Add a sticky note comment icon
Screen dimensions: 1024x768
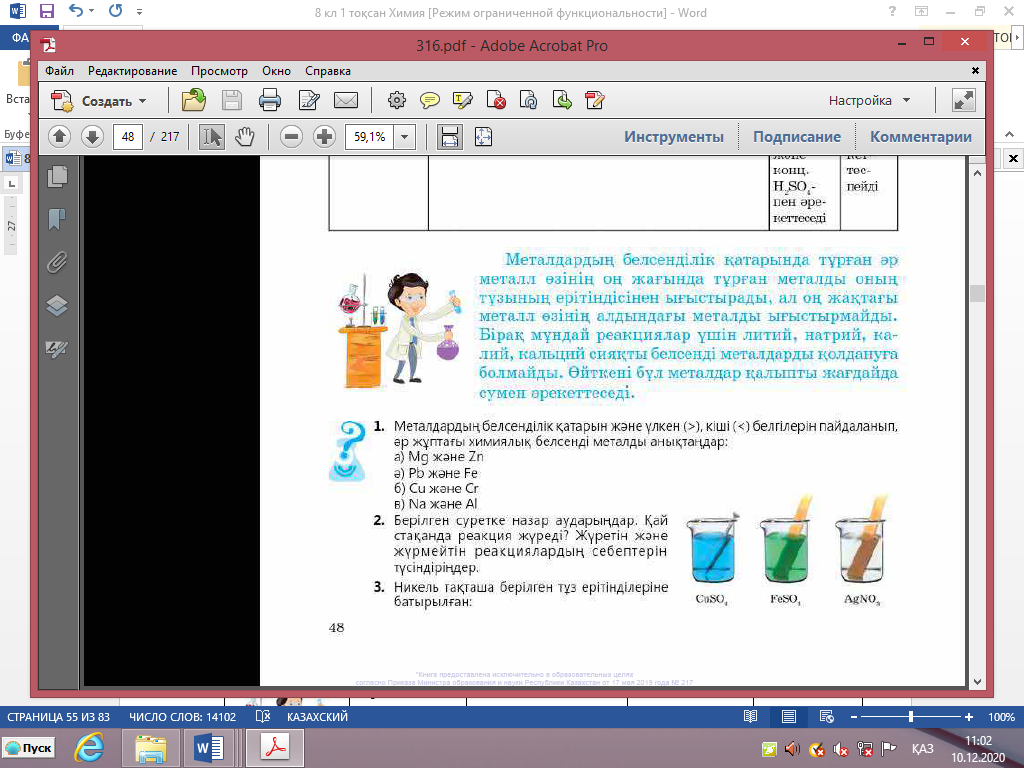(x=429, y=101)
